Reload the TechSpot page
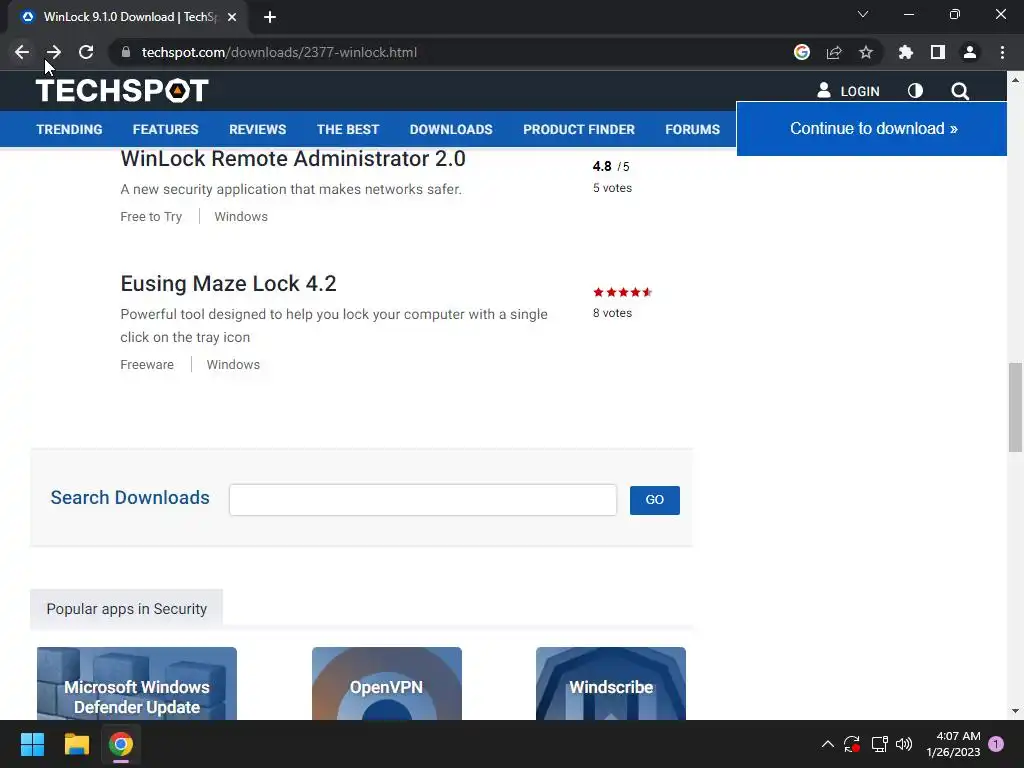The width and height of the screenshot is (1024, 768). point(86,52)
